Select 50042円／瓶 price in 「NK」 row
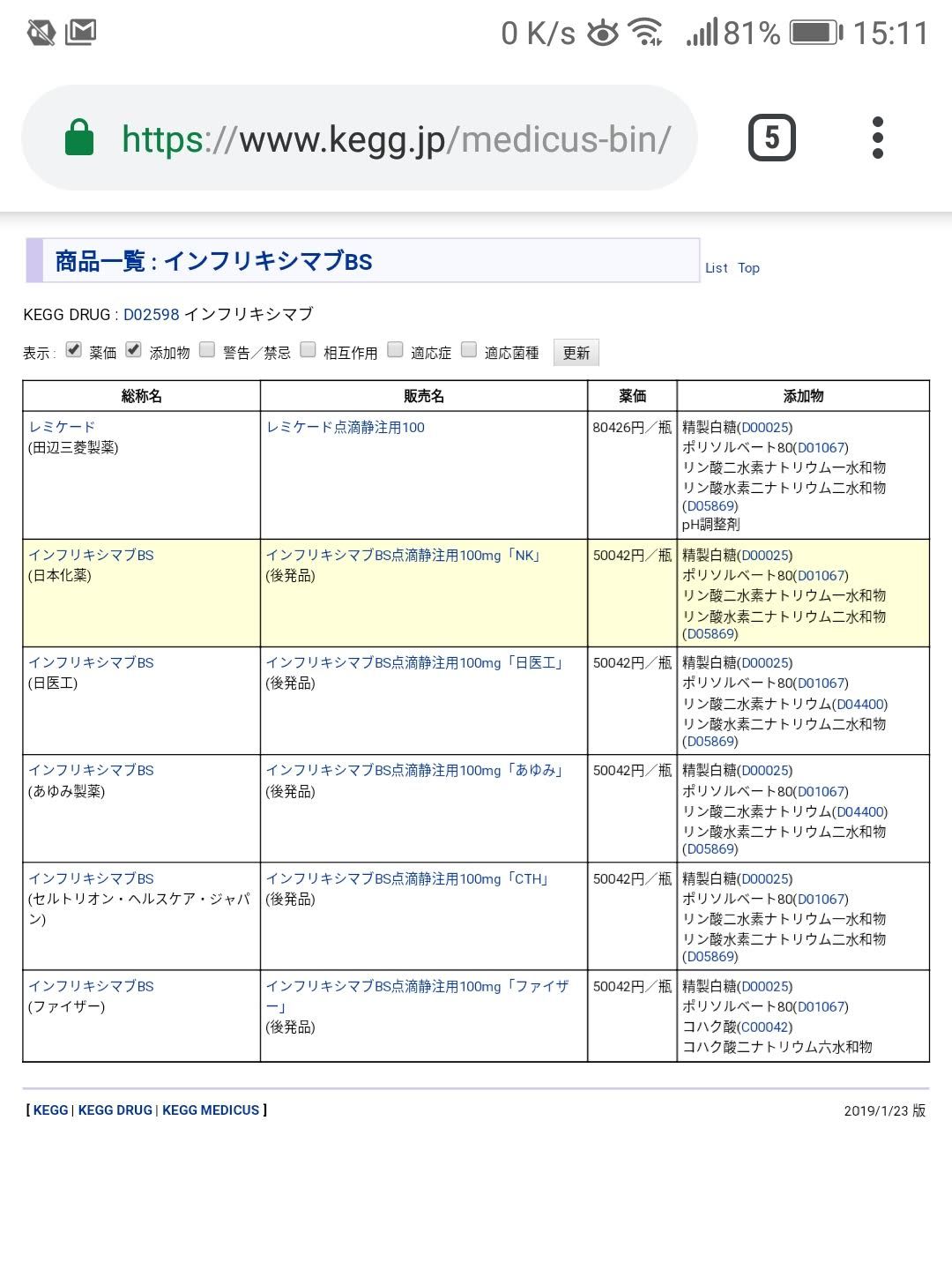Screen dimensions: 952x1270 click(x=632, y=556)
